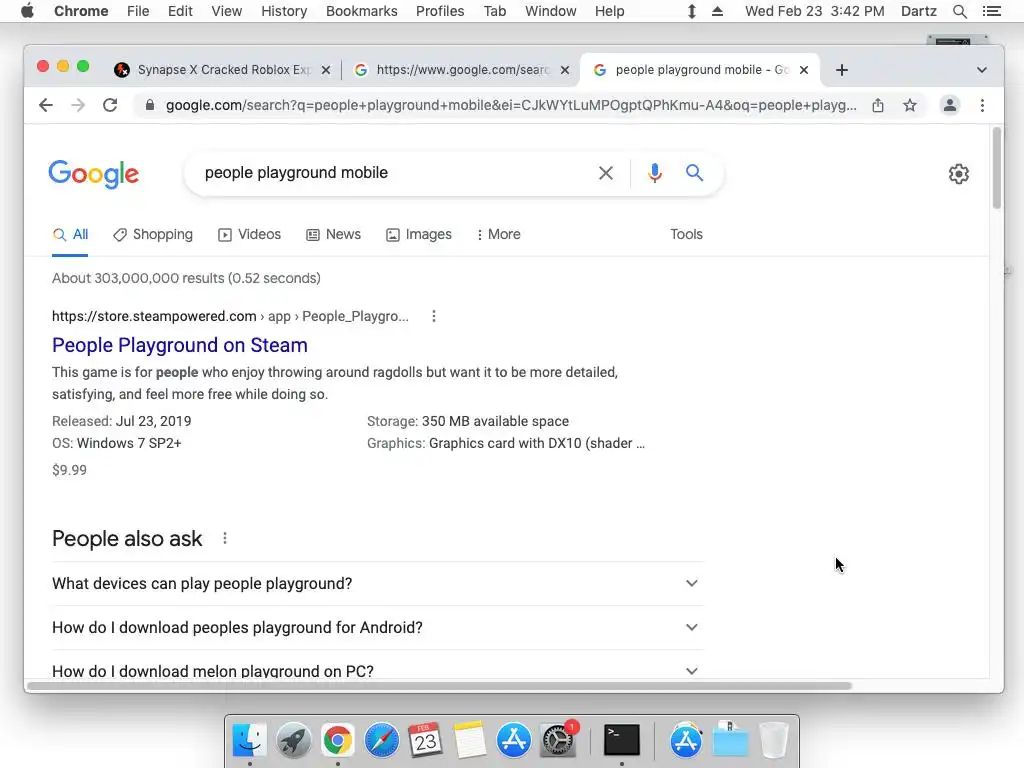Viewport: 1024px width, 768px height.
Task: Bookmark this page with the star icon
Action: (910, 105)
